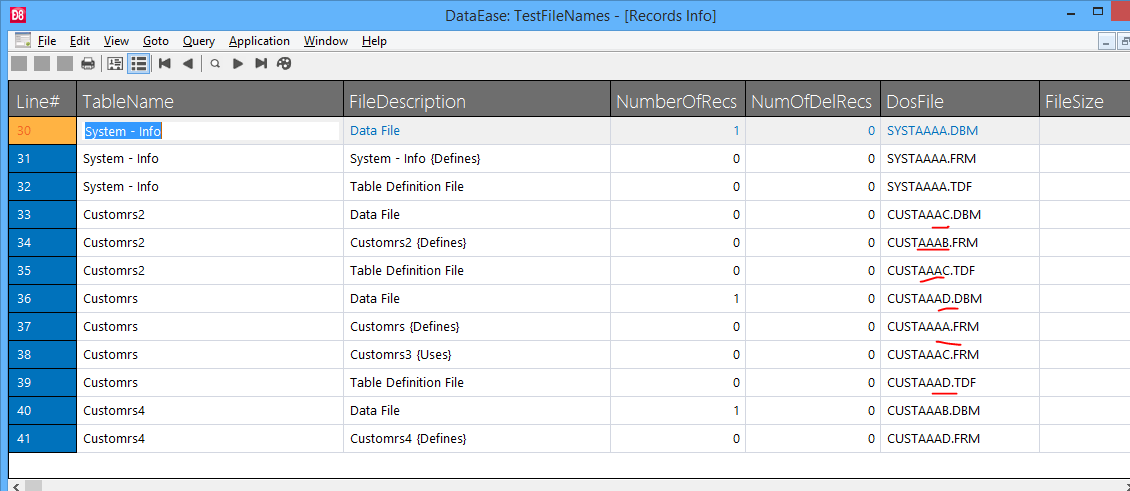Open the Query menu
Image resolution: width=1130 pixels, height=491 pixels.
(x=198, y=41)
